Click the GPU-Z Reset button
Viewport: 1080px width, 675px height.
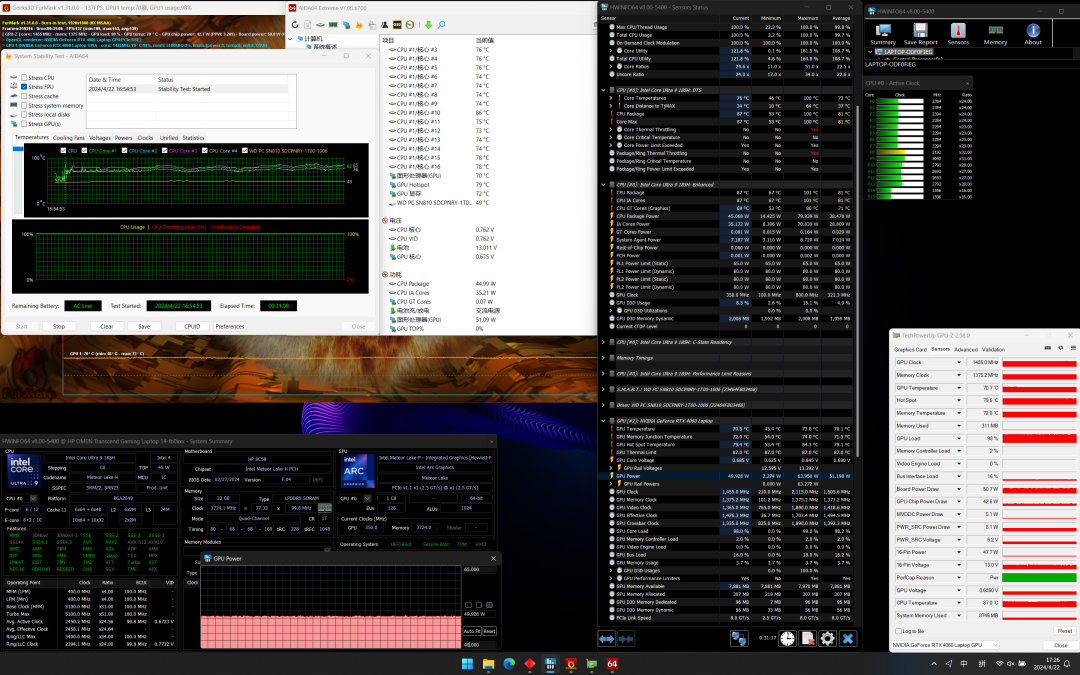[1064, 631]
